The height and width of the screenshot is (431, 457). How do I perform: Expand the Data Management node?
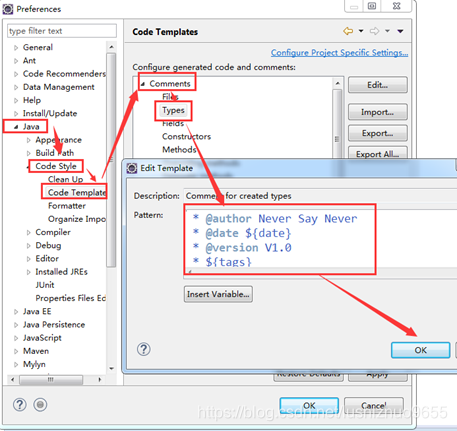pos(16,87)
